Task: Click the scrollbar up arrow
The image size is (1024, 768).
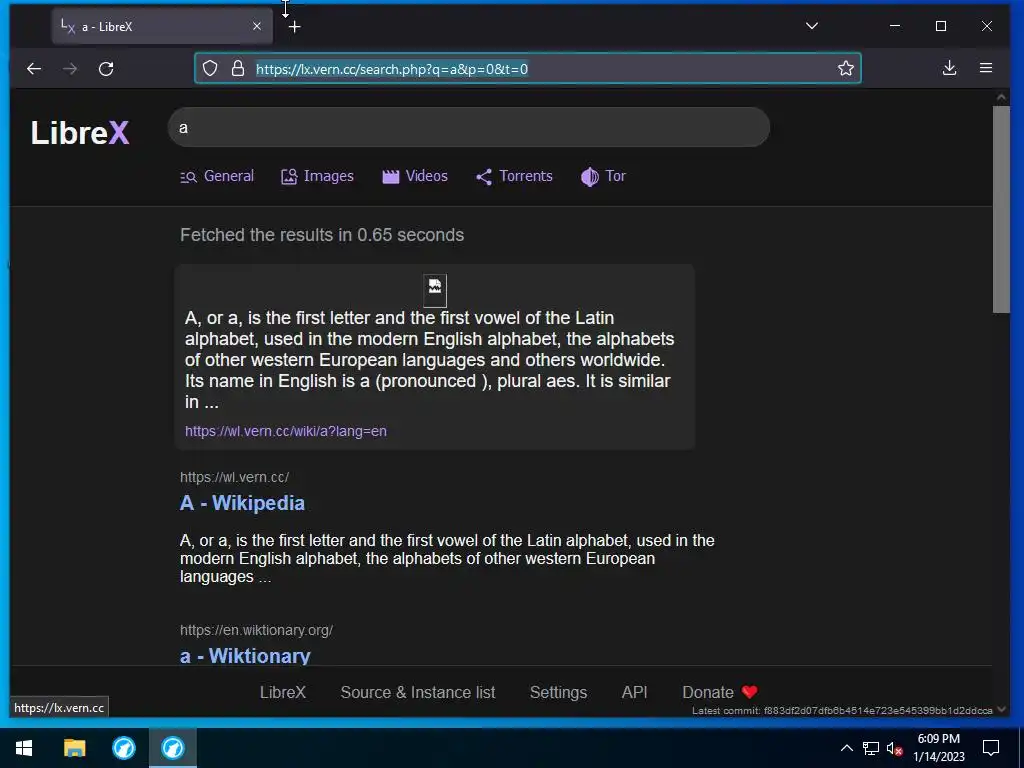Action: coord(1001,97)
